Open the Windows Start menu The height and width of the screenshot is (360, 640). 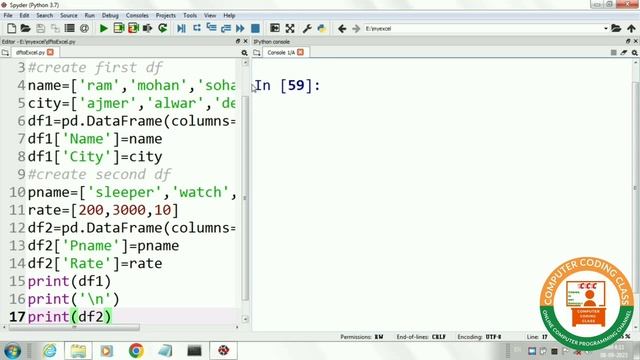pyautogui.click(x=12, y=351)
